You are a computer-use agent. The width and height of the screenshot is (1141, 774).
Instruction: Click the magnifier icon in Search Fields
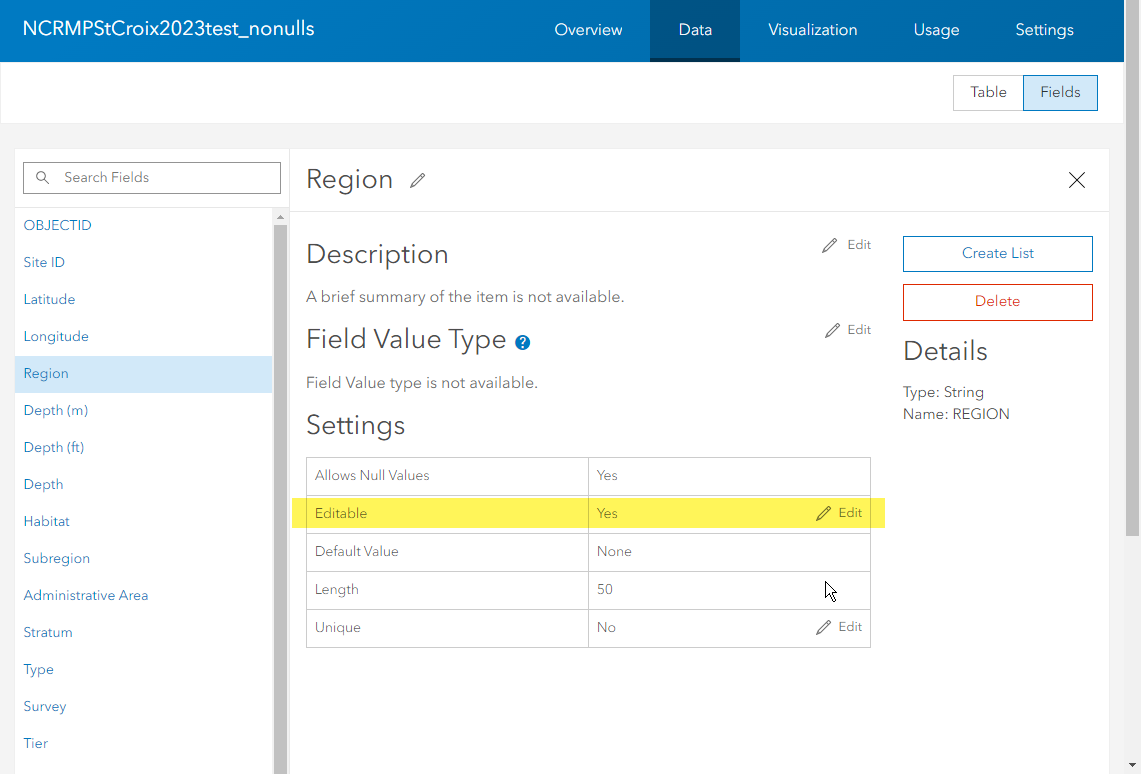point(41,177)
